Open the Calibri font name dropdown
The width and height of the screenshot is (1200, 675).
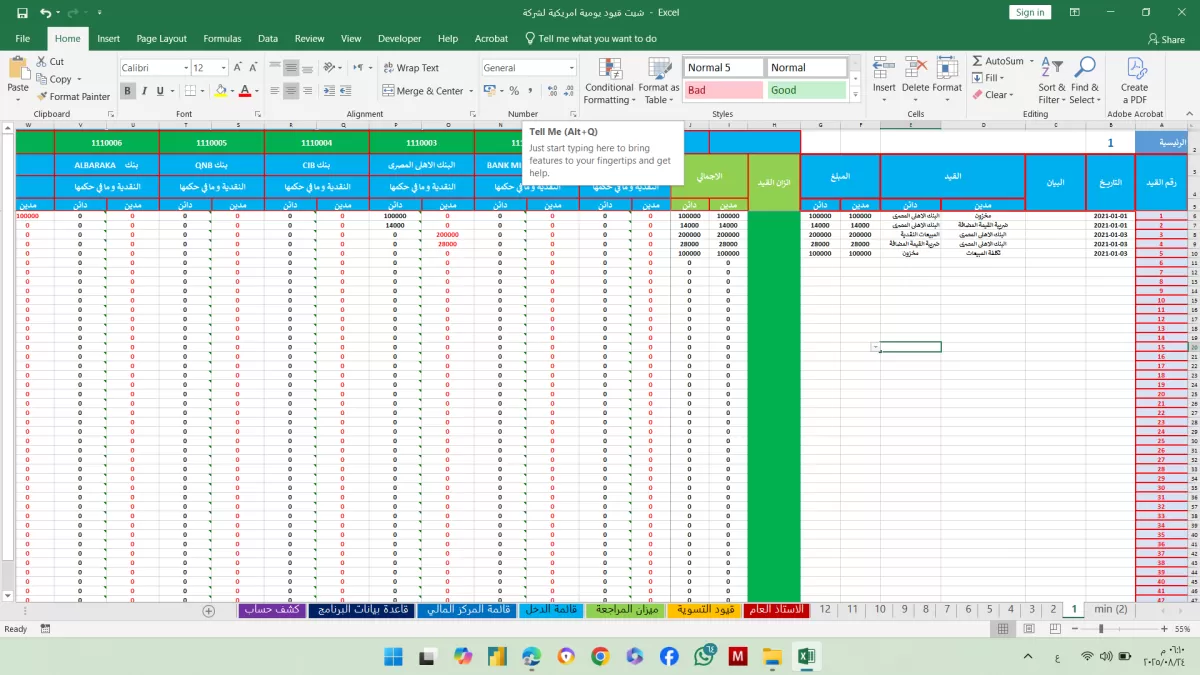pyautogui.click(x=186, y=68)
